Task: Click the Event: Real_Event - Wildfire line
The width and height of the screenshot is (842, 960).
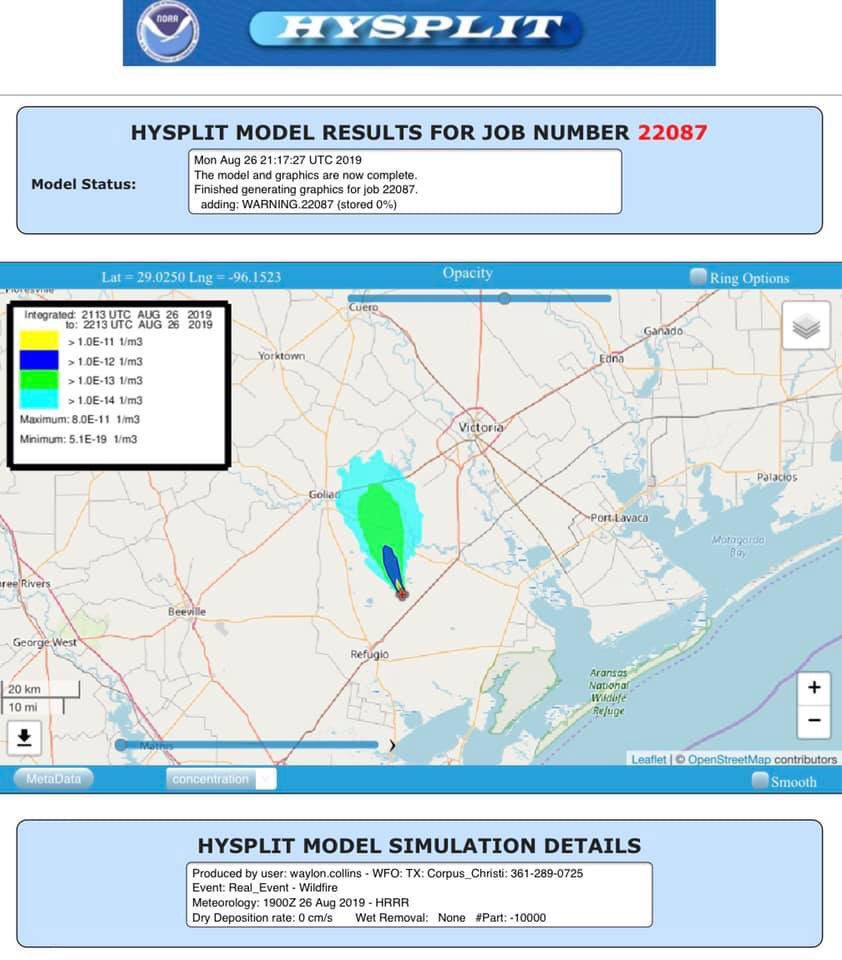Action: (x=265, y=887)
